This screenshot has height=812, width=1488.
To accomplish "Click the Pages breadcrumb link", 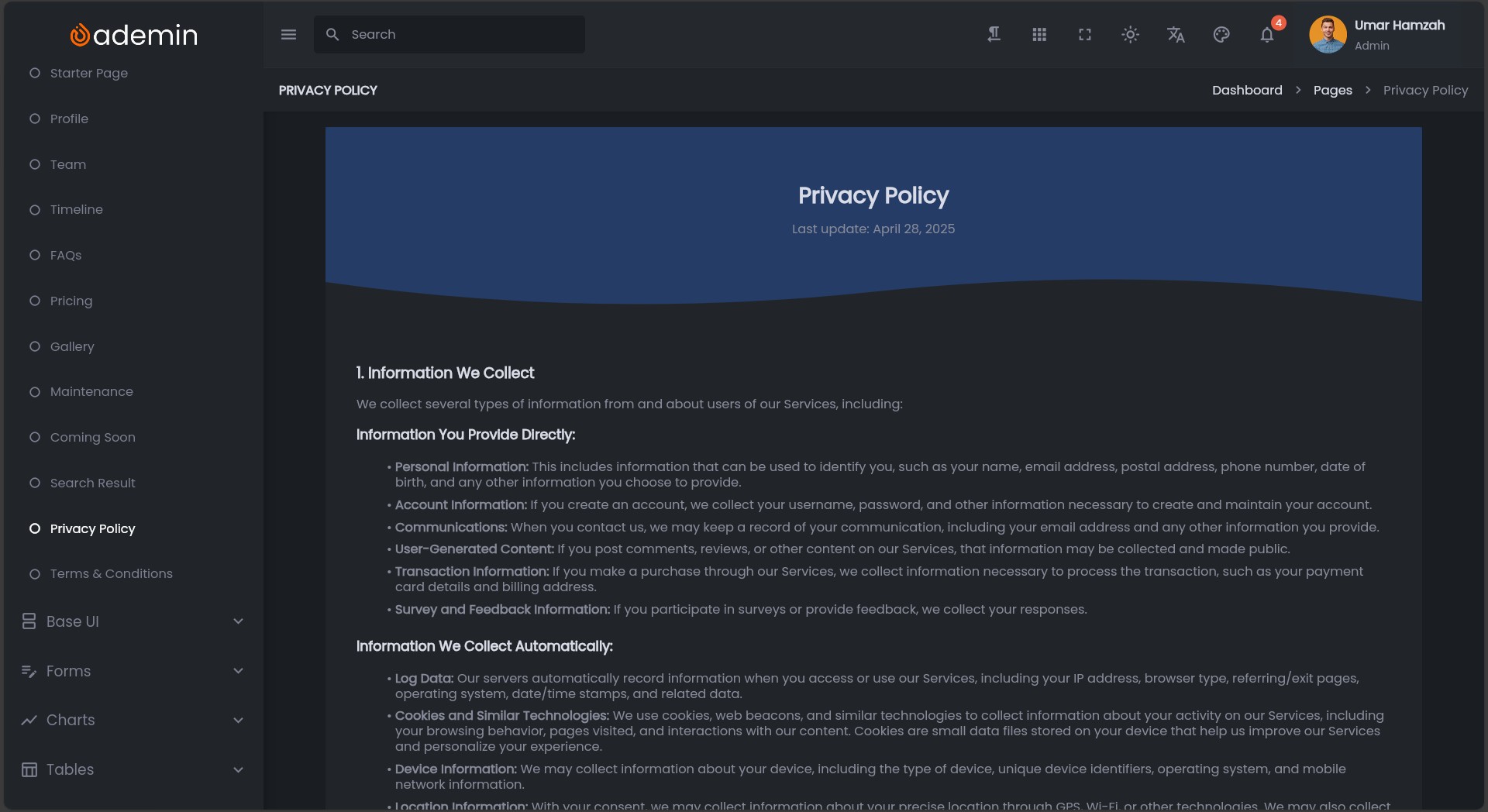I will [1332, 91].
